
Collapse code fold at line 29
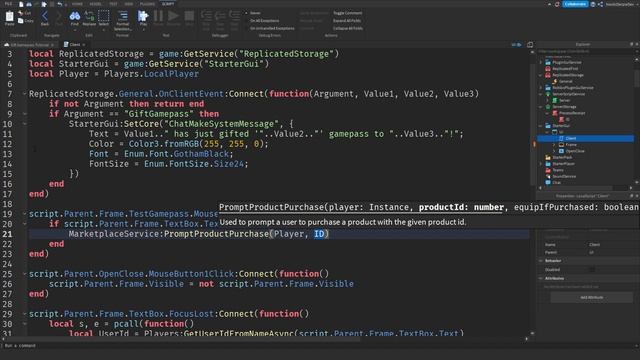[24, 314]
